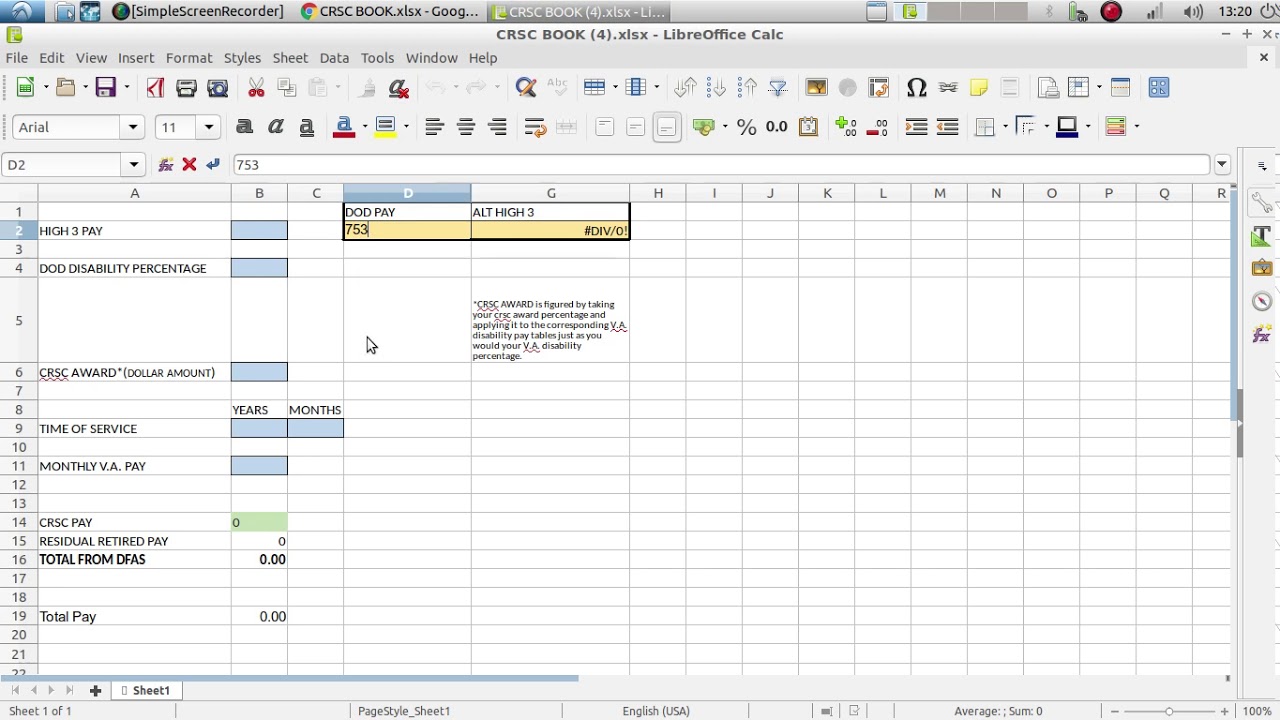Viewport: 1280px width, 720px height.
Task: Switch to the SimpleScreenRecorder taskbar window
Action: tap(197, 12)
